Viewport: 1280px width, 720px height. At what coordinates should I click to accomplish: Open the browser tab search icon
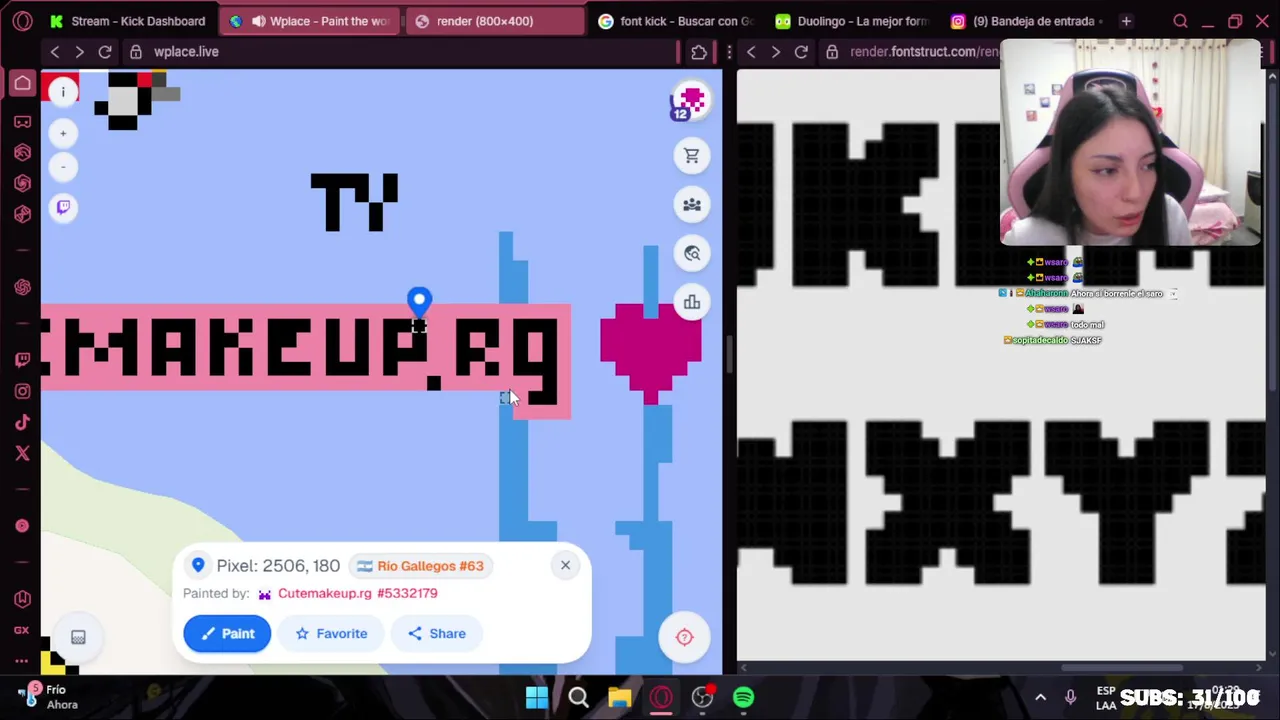(1180, 21)
